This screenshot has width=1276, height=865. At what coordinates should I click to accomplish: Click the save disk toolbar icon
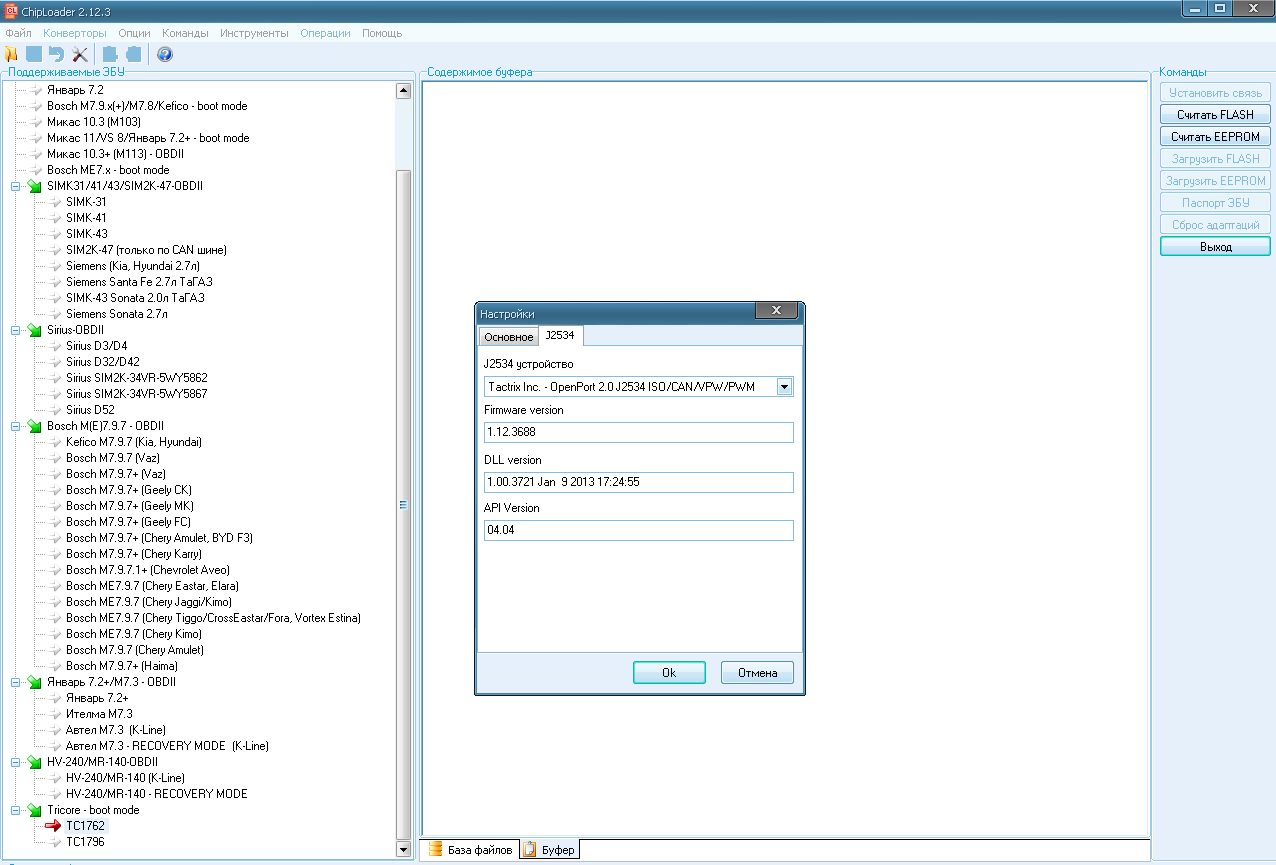(34, 54)
